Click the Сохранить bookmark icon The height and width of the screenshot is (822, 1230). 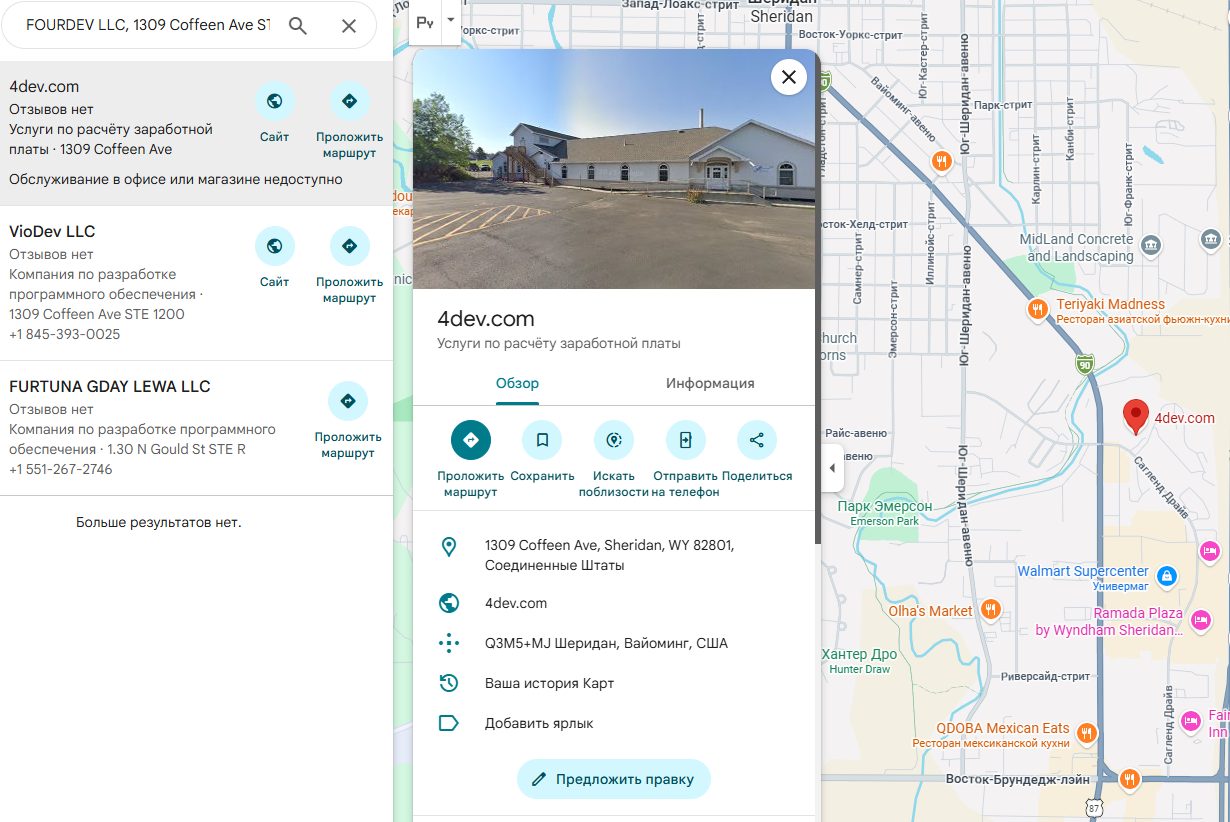pyautogui.click(x=542, y=440)
